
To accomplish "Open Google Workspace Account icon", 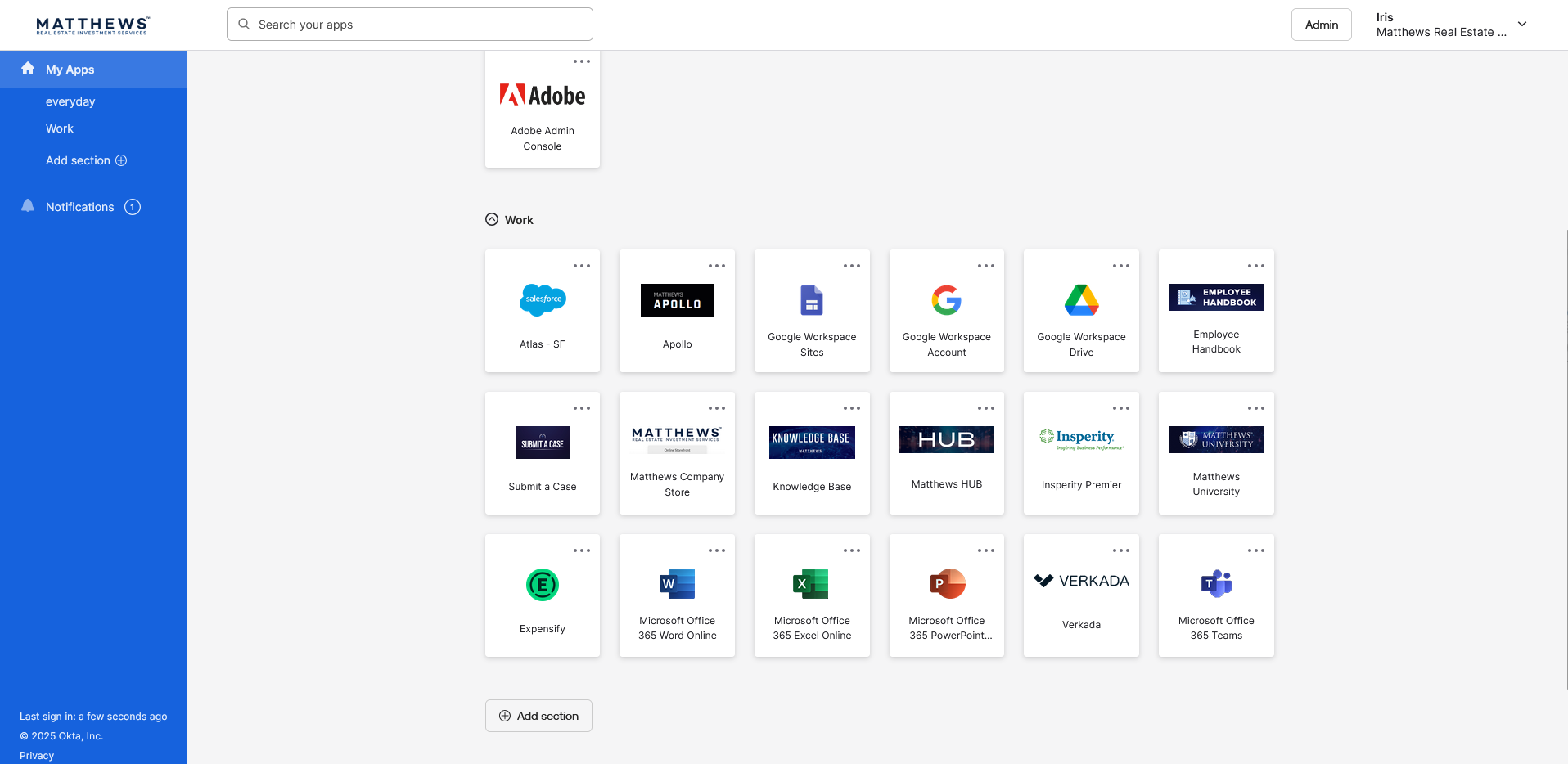I will (x=947, y=300).
